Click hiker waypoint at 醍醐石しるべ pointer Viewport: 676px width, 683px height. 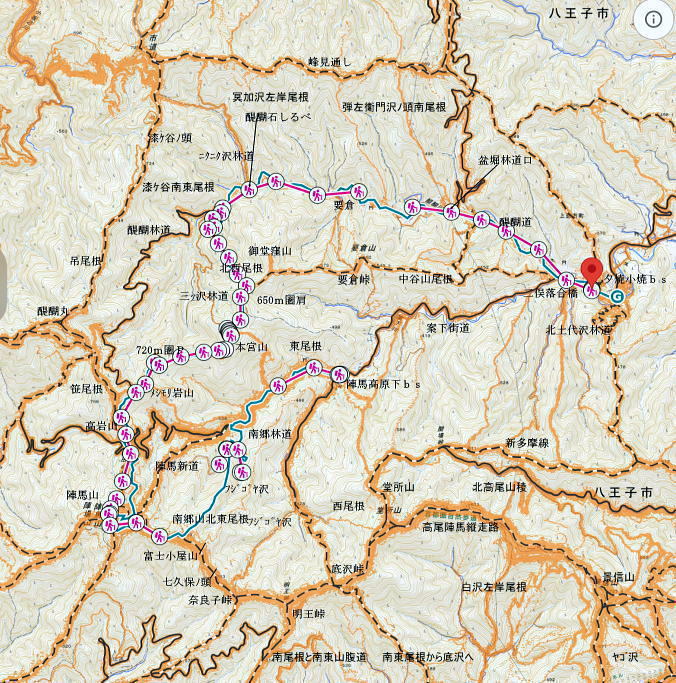coord(249,189)
